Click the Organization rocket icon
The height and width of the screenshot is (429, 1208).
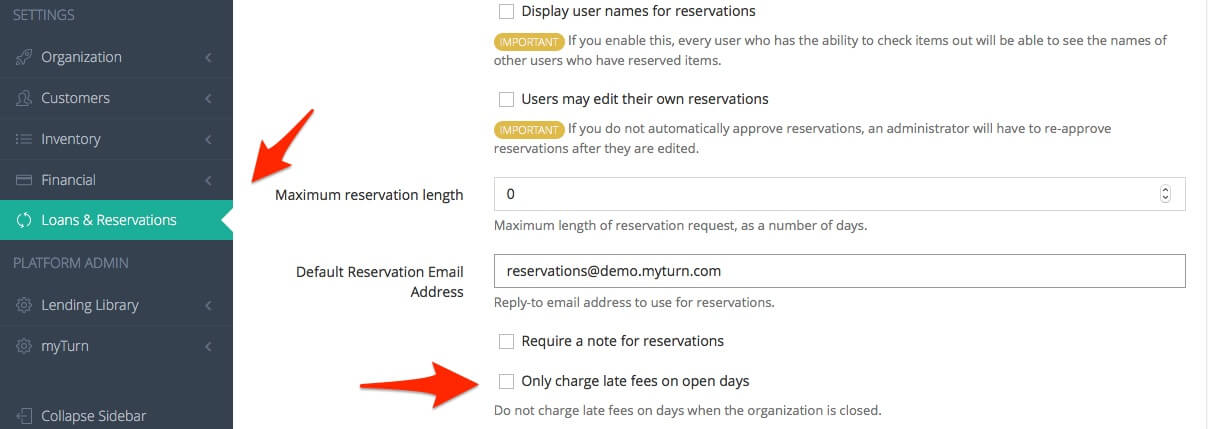(24, 58)
